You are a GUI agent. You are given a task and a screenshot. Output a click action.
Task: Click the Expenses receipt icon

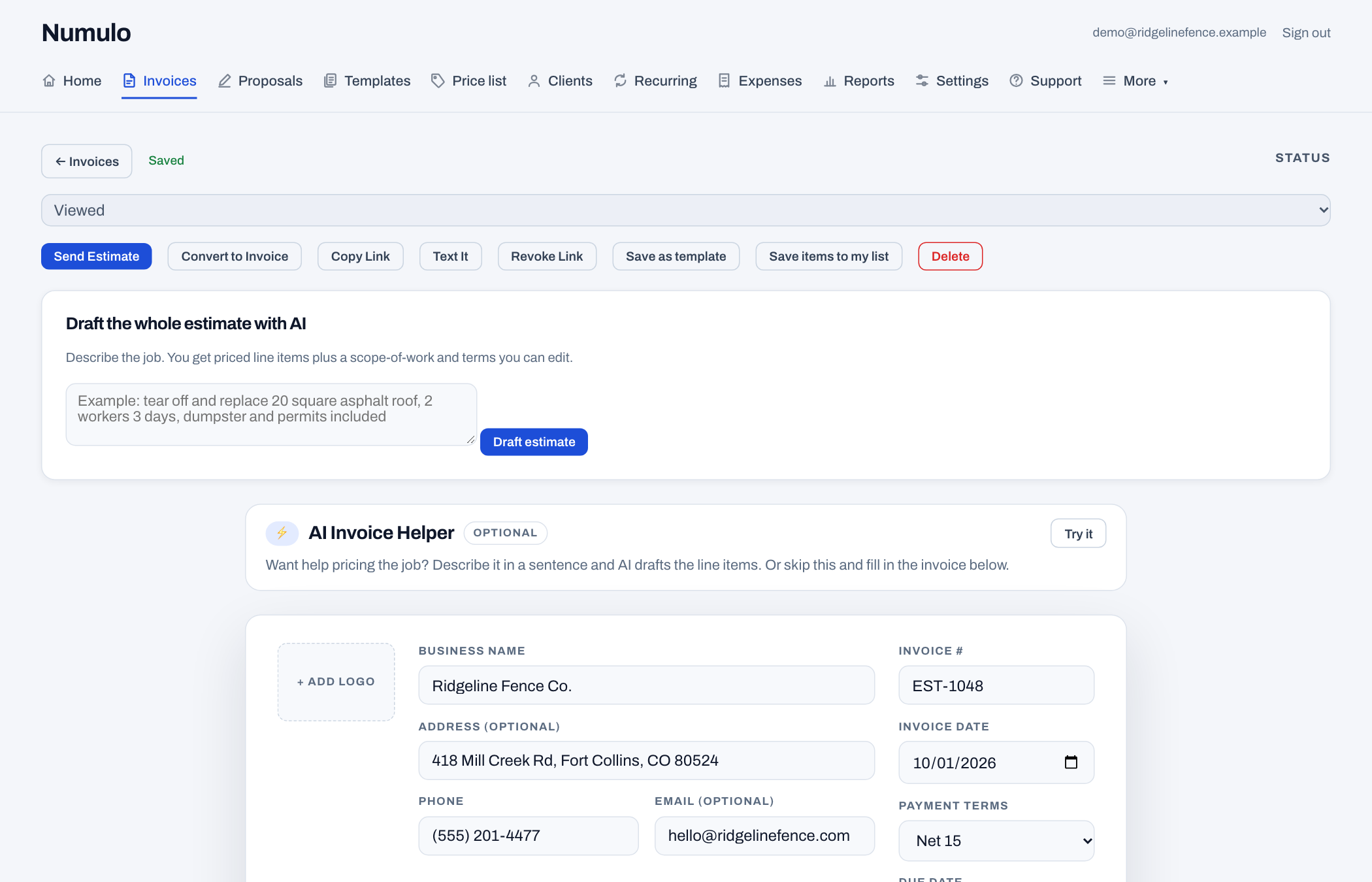coord(724,81)
